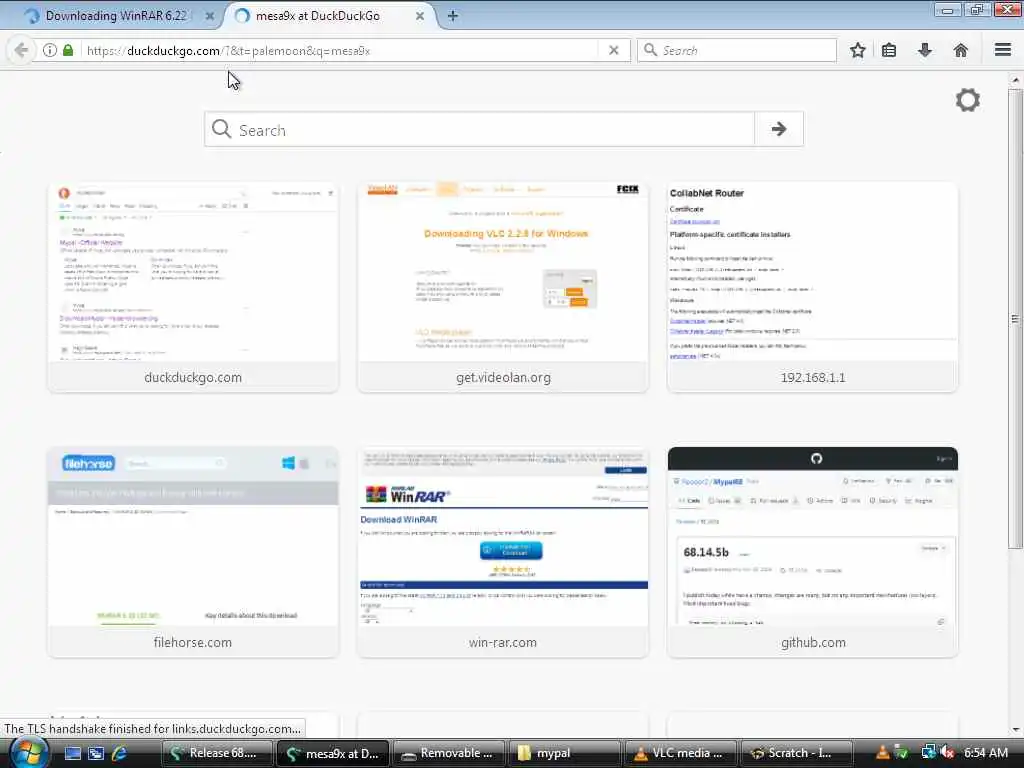Click the scrollbar down arrow
This screenshot has width=1024, height=768.
(1015, 729)
